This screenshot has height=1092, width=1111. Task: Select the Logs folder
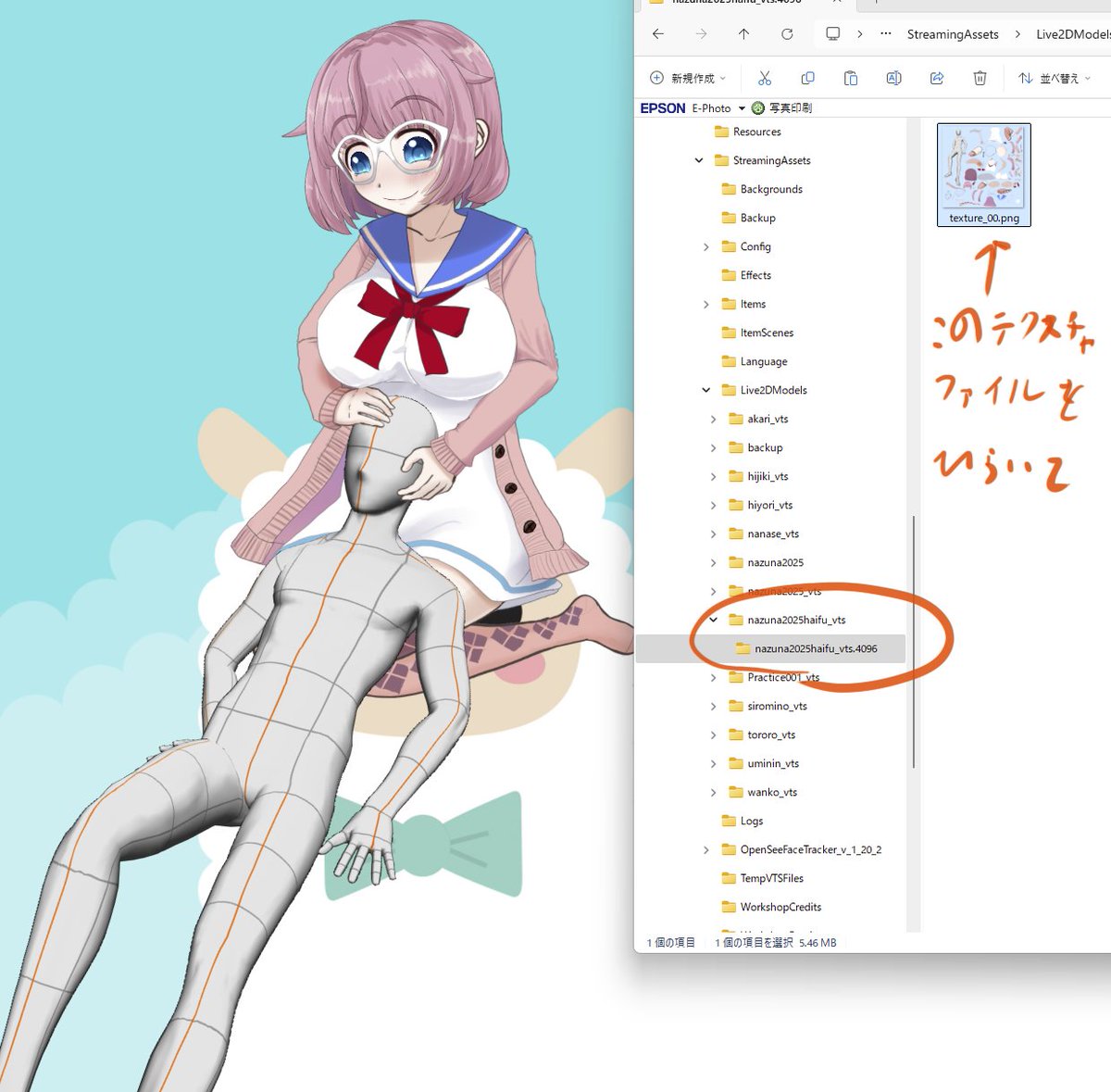pyautogui.click(x=743, y=821)
